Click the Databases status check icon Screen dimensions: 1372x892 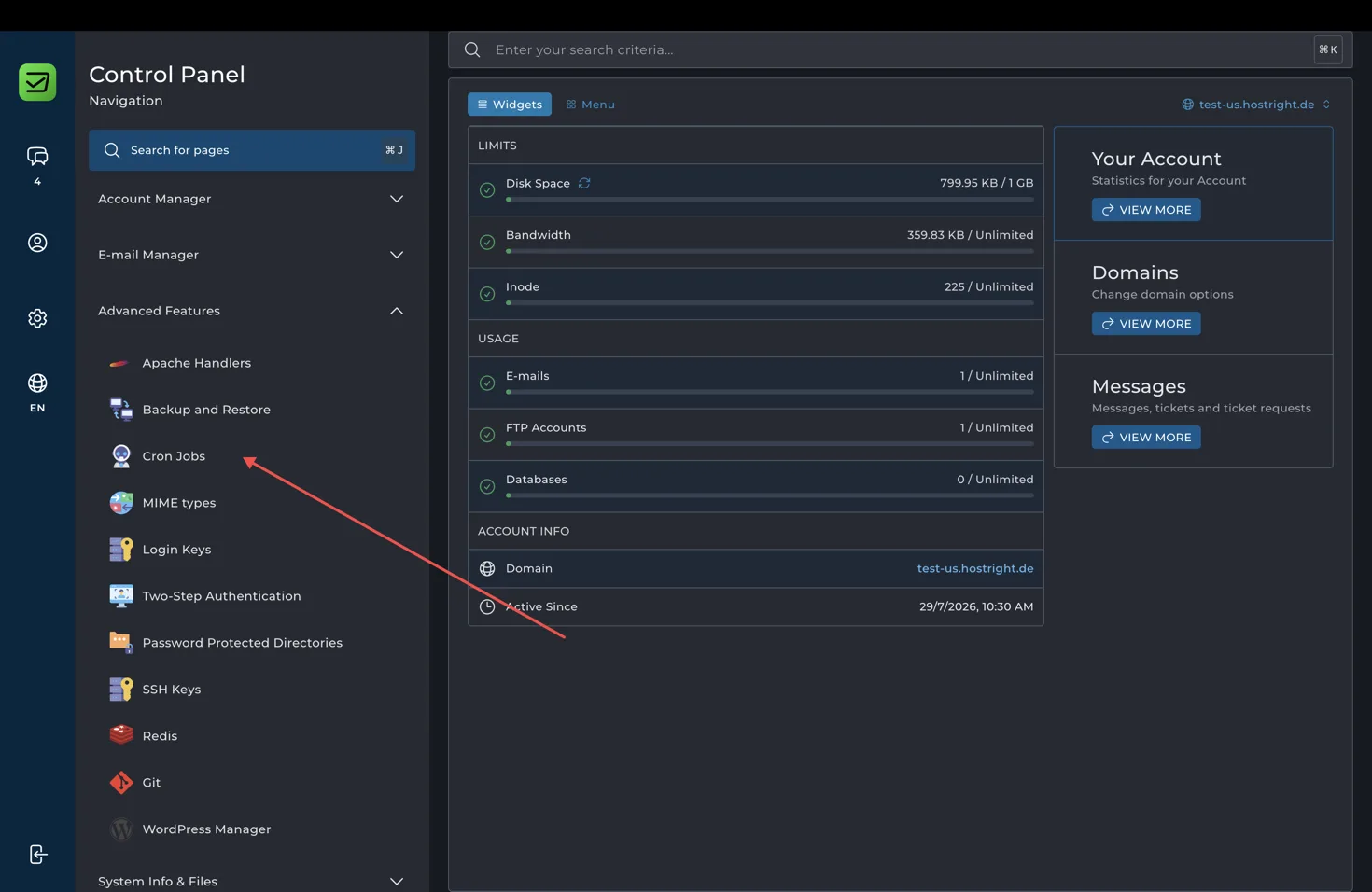click(487, 486)
